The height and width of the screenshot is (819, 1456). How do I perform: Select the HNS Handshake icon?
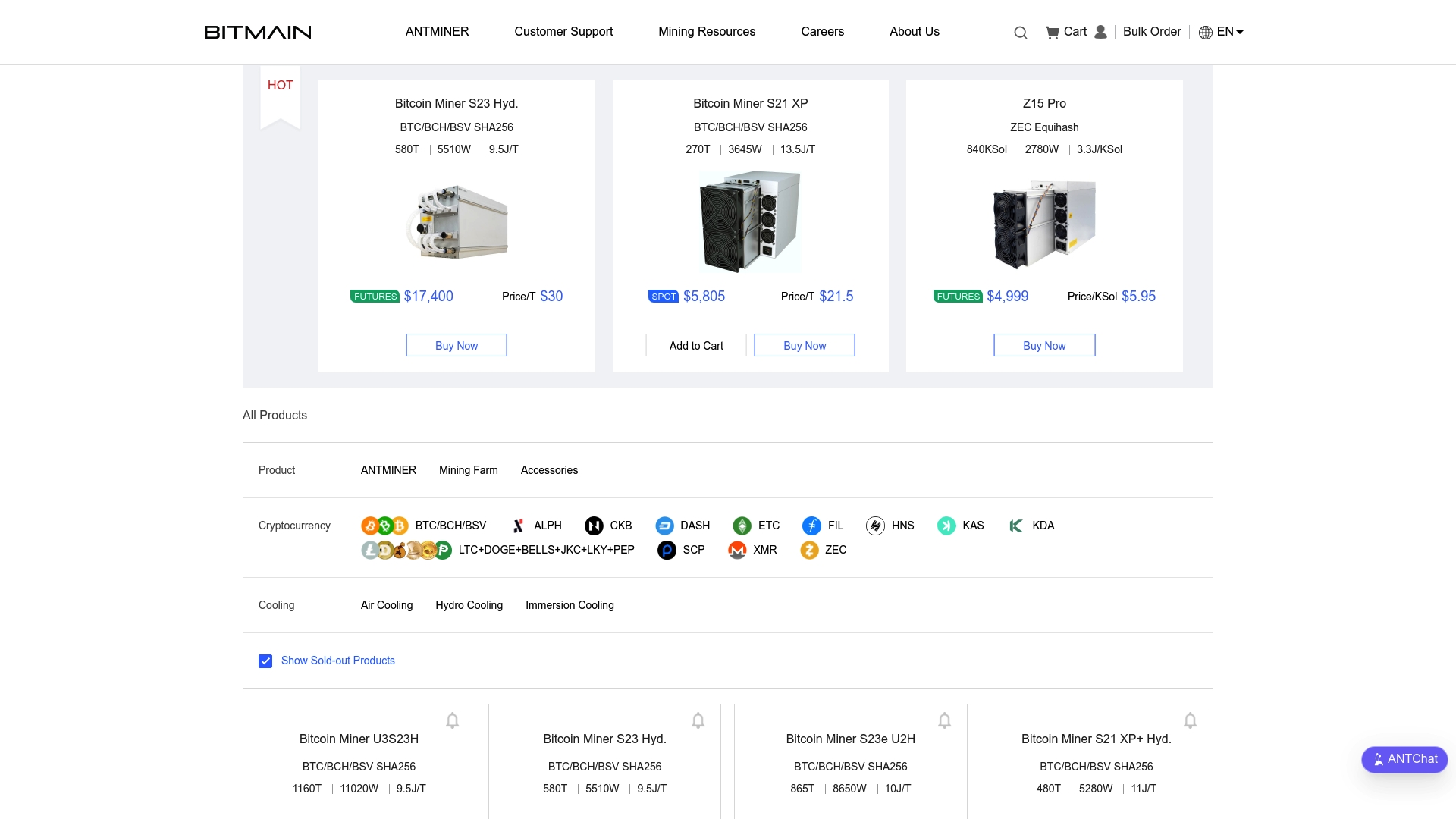coord(876,526)
